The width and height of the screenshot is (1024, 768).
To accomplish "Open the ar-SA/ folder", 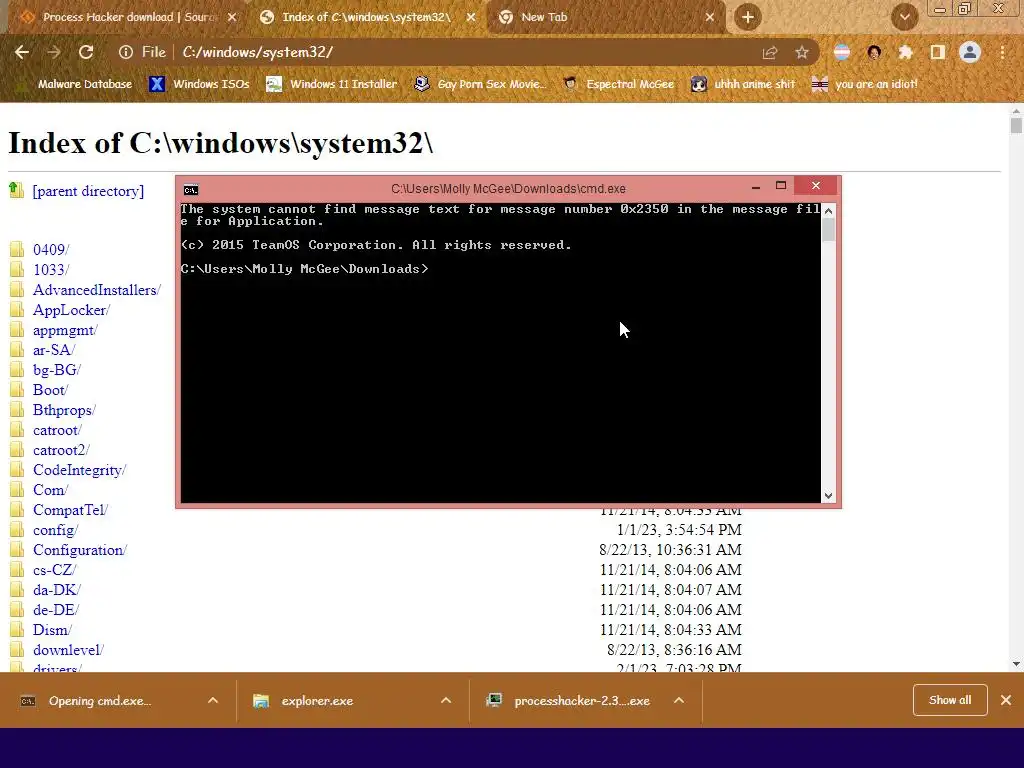I will coord(54,350).
